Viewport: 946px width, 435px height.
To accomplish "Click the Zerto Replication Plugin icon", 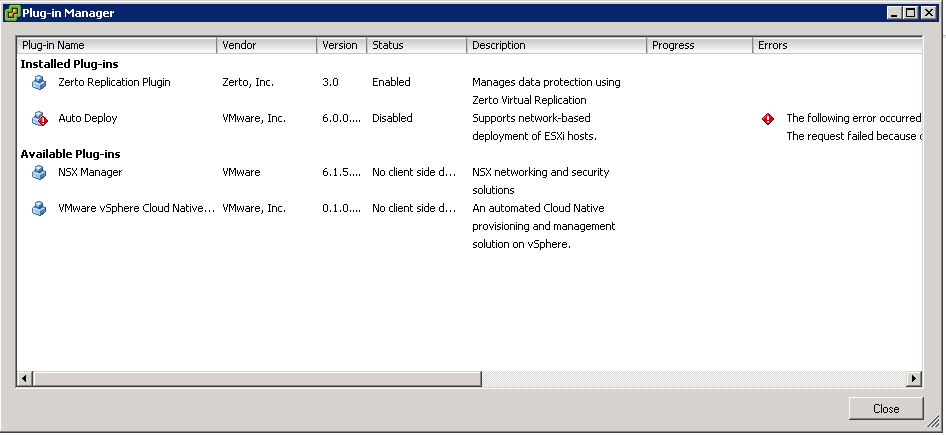I will pos(39,83).
